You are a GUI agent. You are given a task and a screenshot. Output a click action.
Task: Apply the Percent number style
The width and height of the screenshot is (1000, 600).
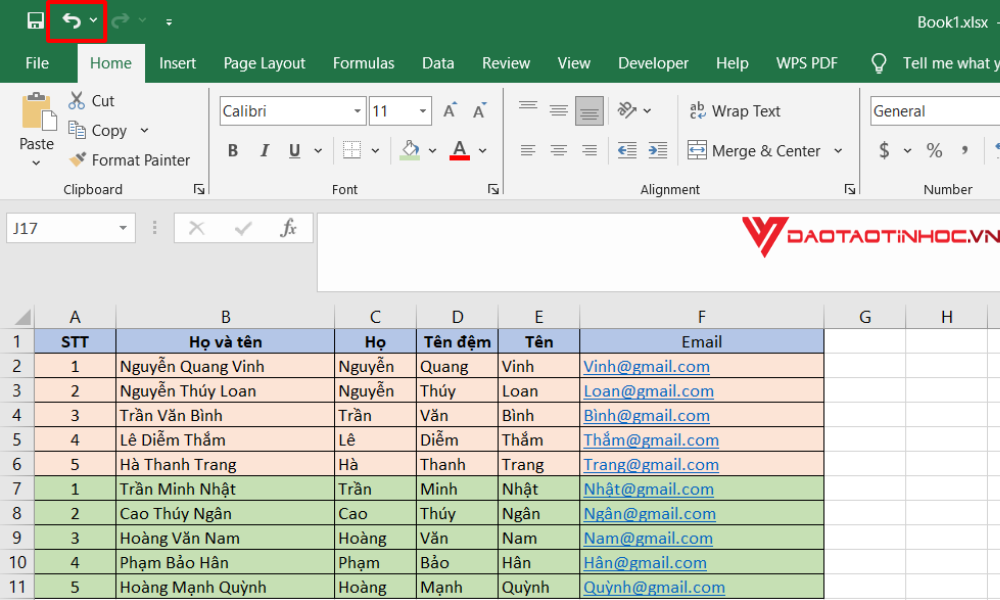935,150
